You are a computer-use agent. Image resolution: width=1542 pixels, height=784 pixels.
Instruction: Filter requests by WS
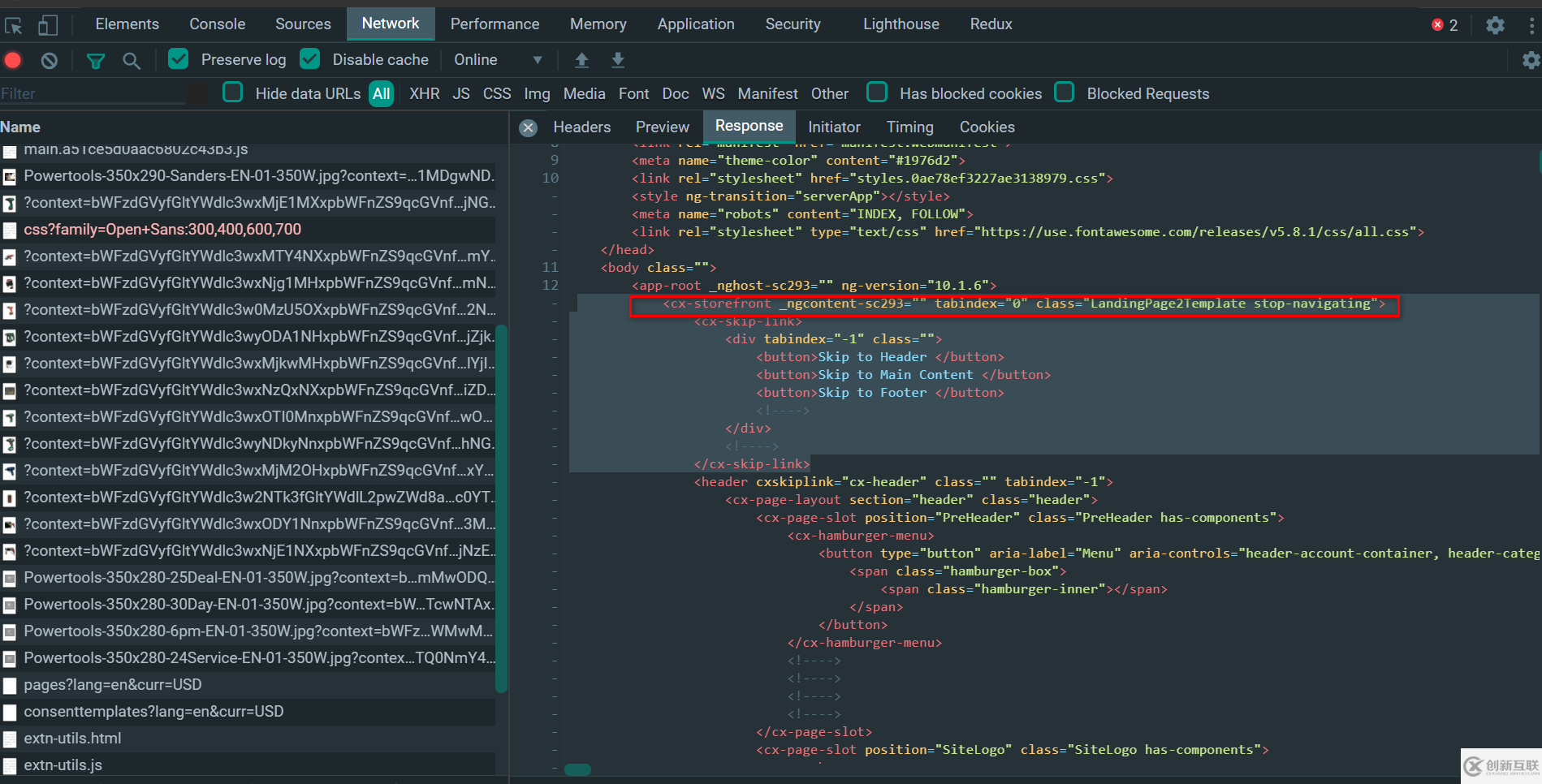(714, 94)
